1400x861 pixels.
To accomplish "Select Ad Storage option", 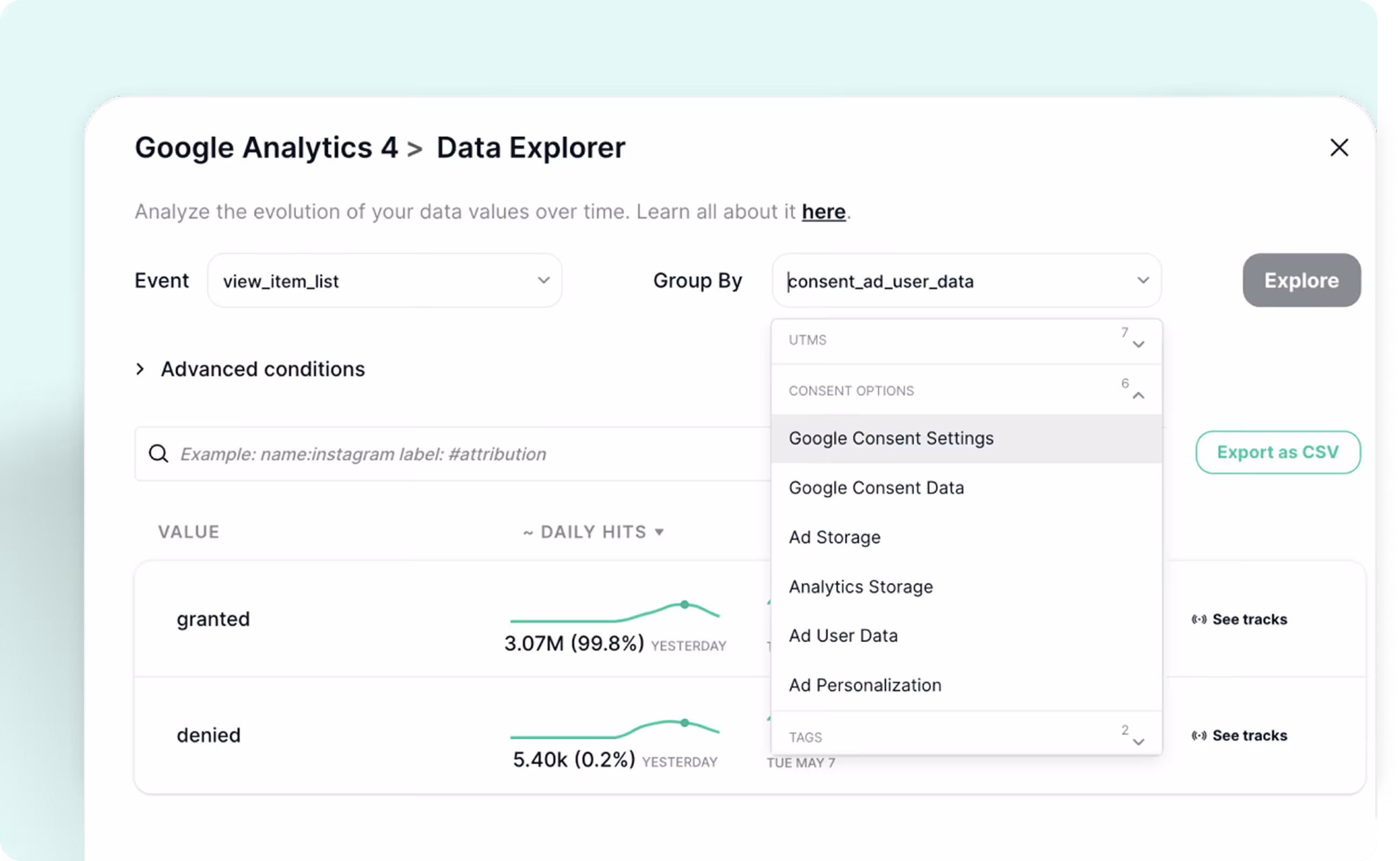I will 834,537.
